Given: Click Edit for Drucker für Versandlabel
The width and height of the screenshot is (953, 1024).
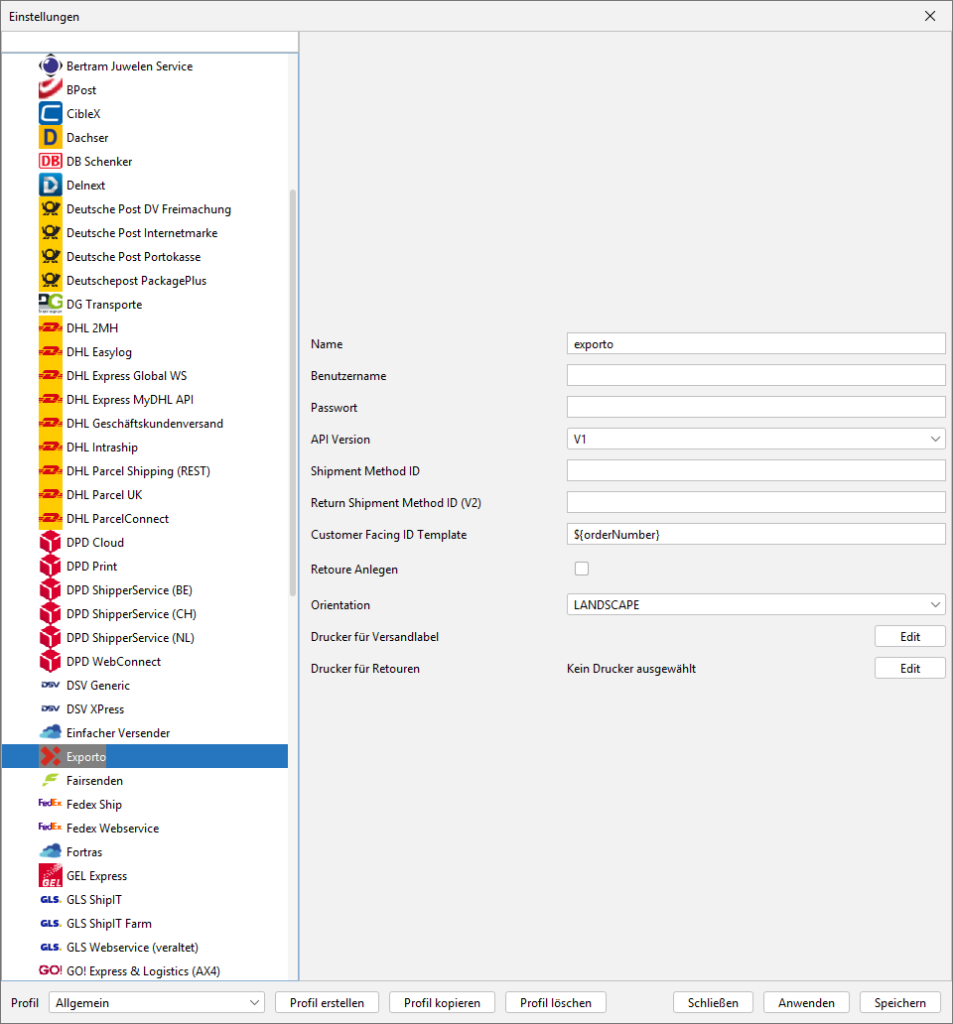Looking at the screenshot, I should [909, 637].
